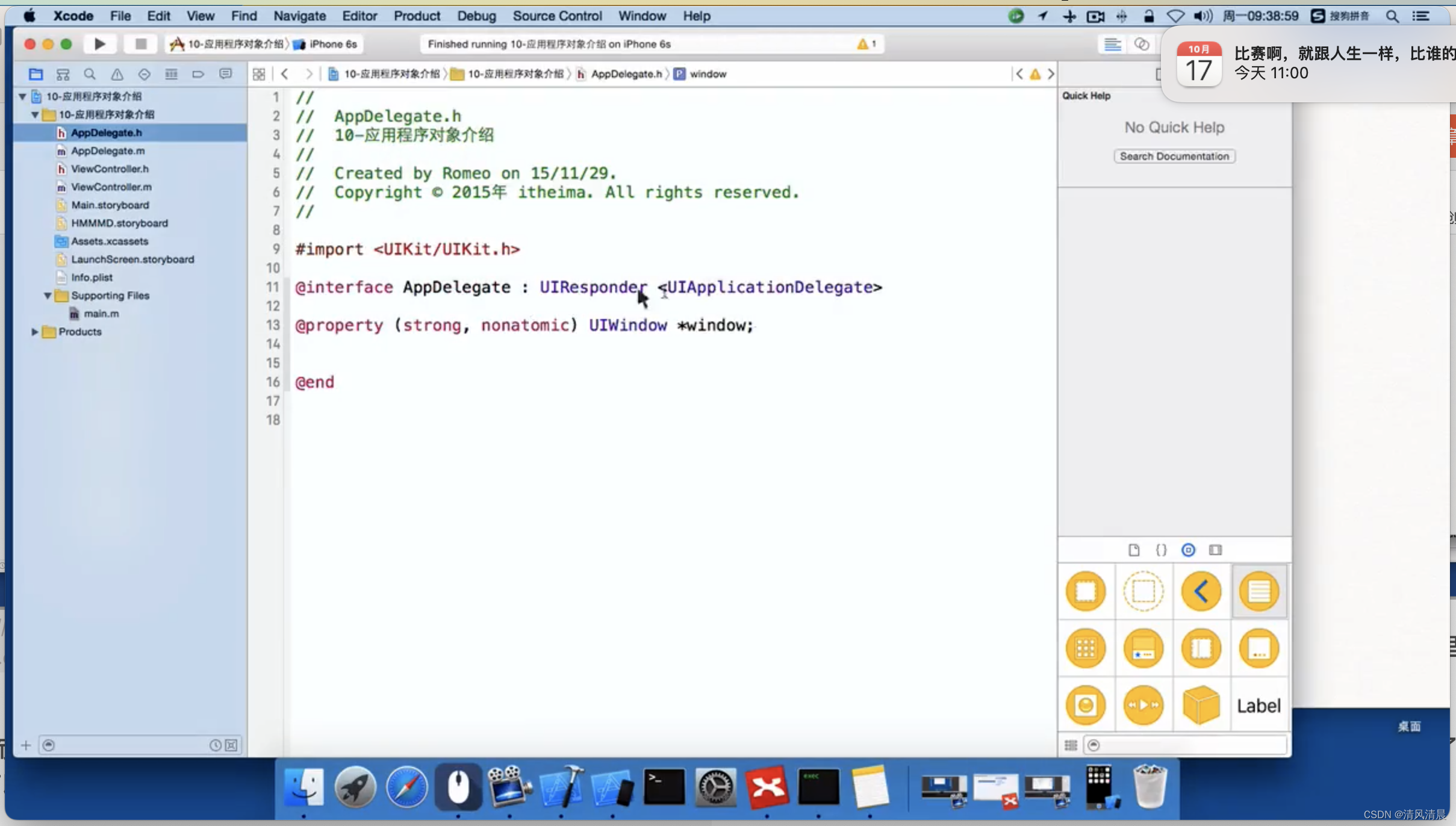The image size is (1456, 826).
Task: Go back in editor history
Action: tap(285, 74)
